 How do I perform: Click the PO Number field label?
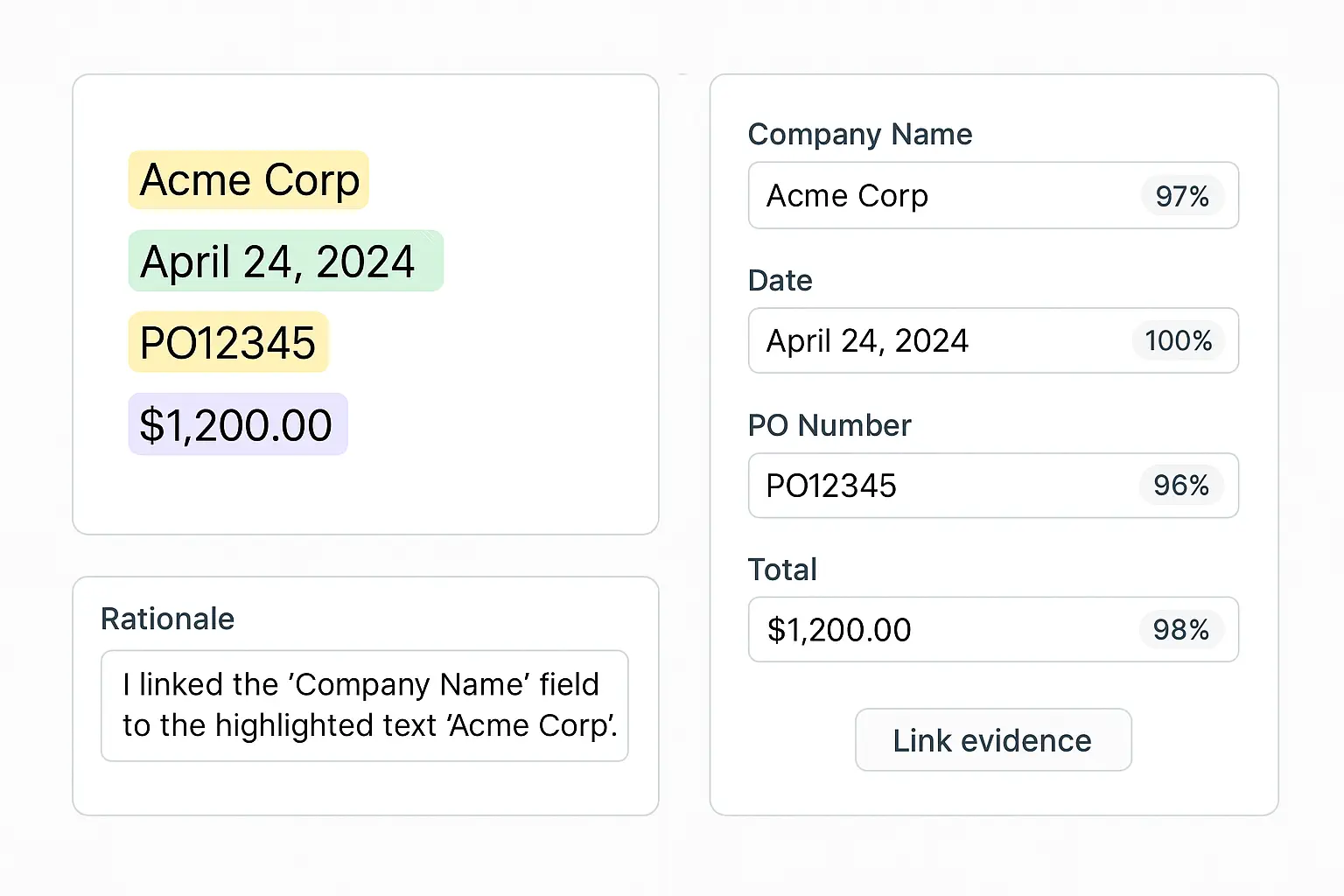829,425
